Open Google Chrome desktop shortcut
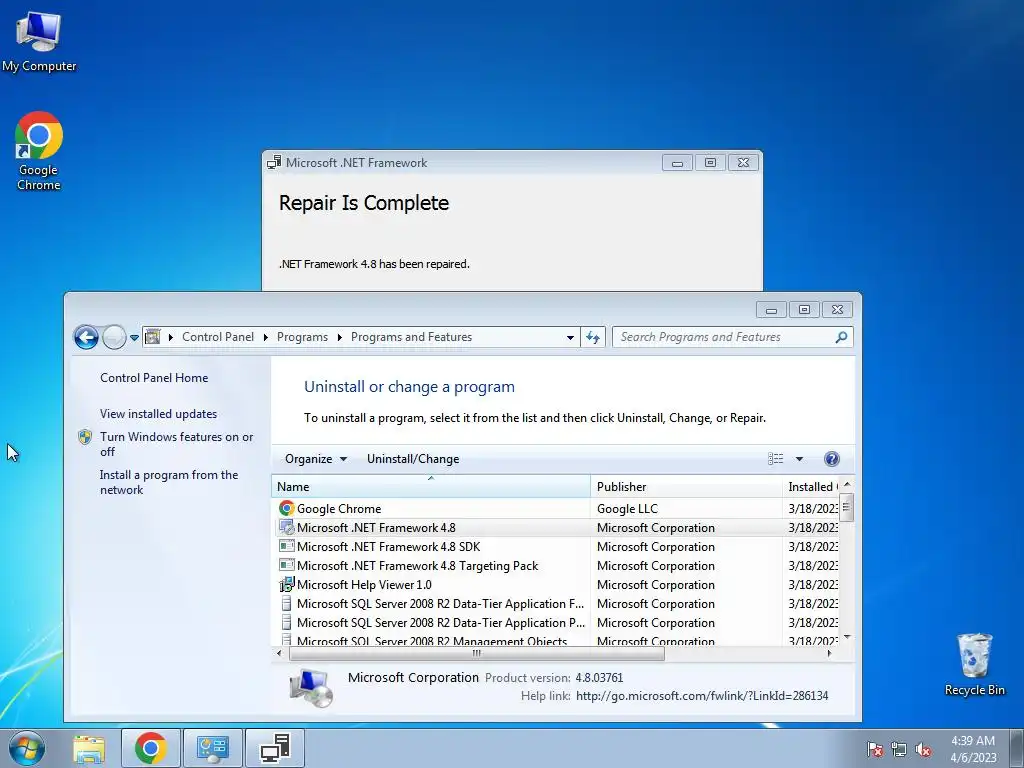Viewport: 1024px width, 768px height. [x=39, y=151]
